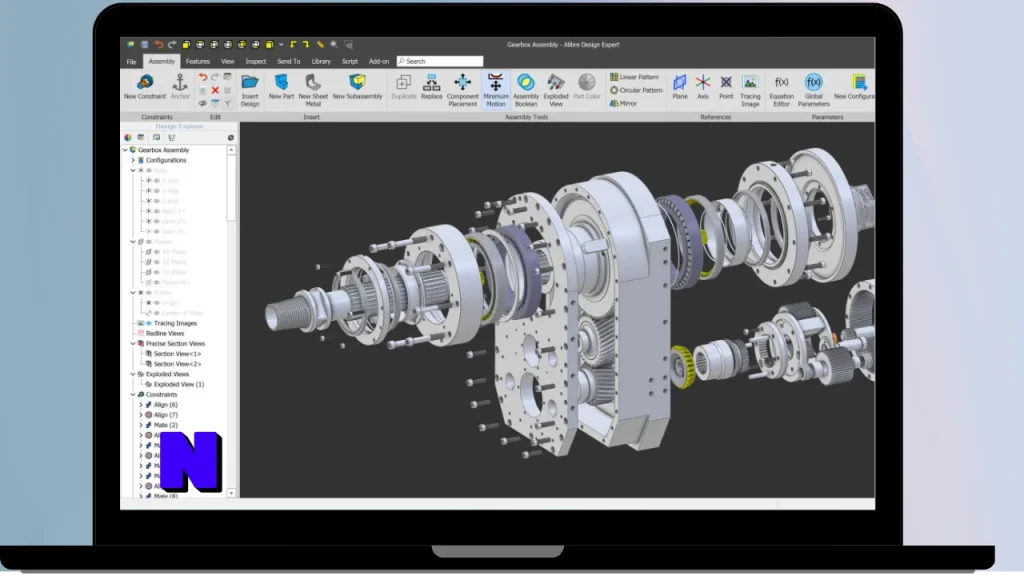
Task: Switch to the Features tab
Action: tap(198, 61)
